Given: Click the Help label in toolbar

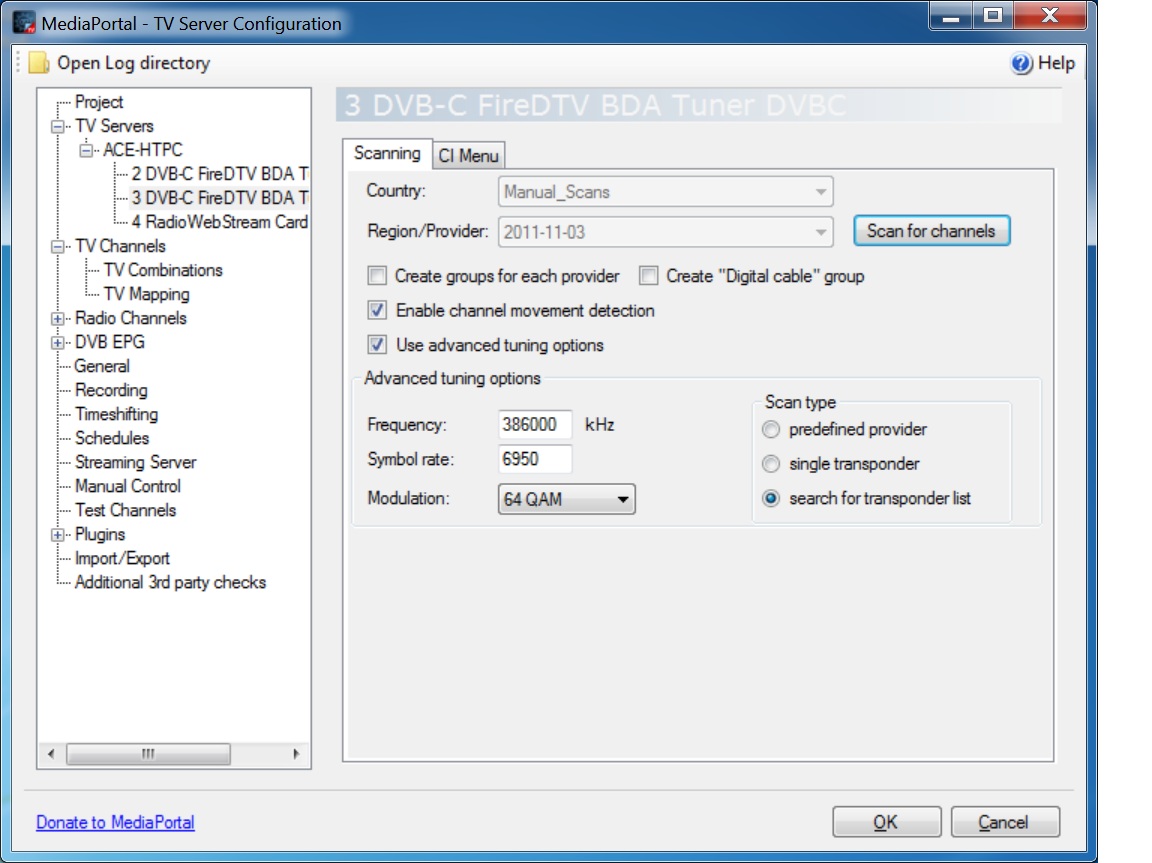Looking at the screenshot, I should tap(1056, 63).
